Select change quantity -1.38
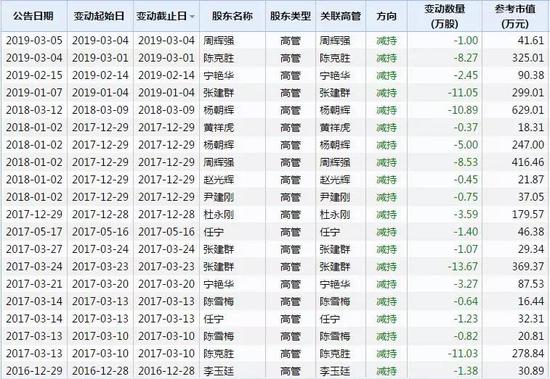This screenshot has height=379, width=550. pyautogui.click(x=465, y=371)
